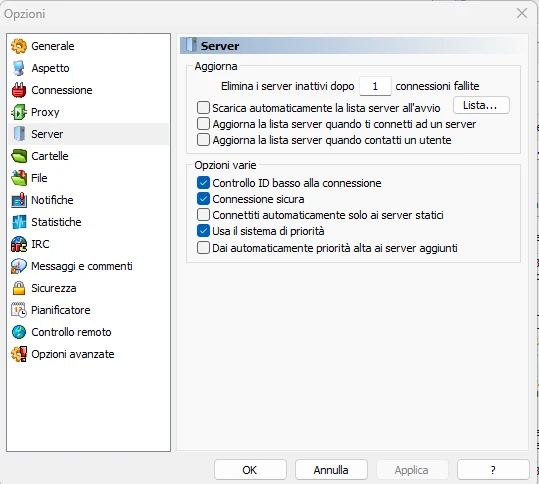This screenshot has width=539, height=484.
Task: Click the Cartelle green folder icon
Action: point(19,156)
